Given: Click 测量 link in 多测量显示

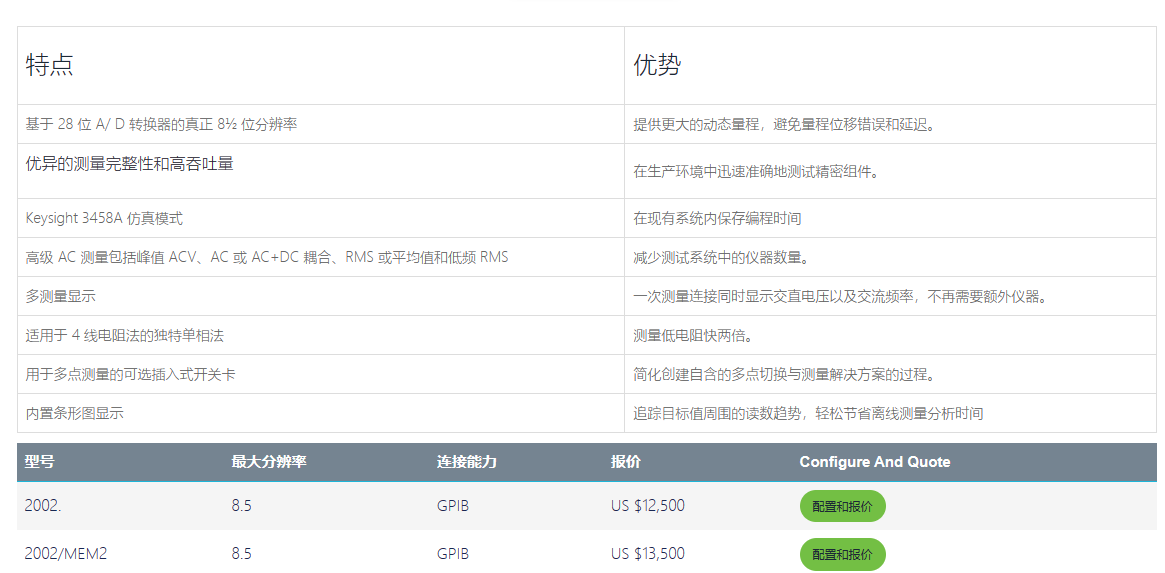Looking at the screenshot, I should click(x=53, y=296).
